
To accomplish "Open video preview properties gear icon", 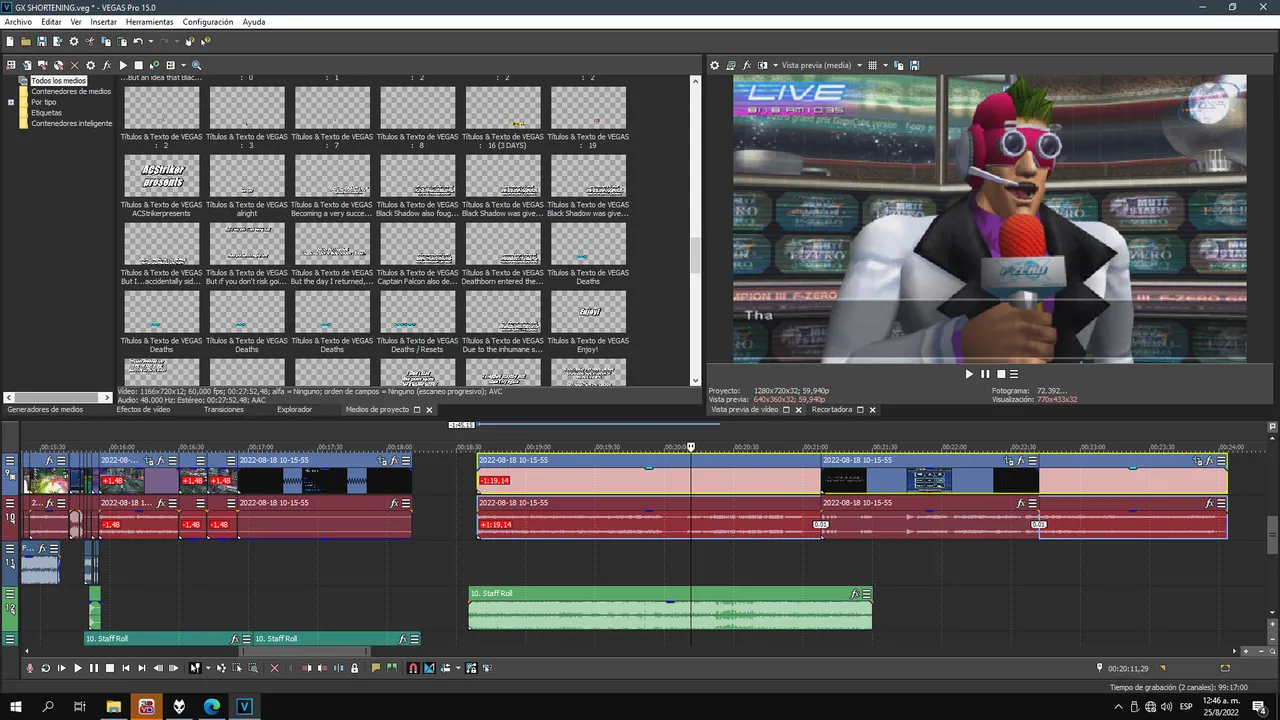I will (x=714, y=65).
